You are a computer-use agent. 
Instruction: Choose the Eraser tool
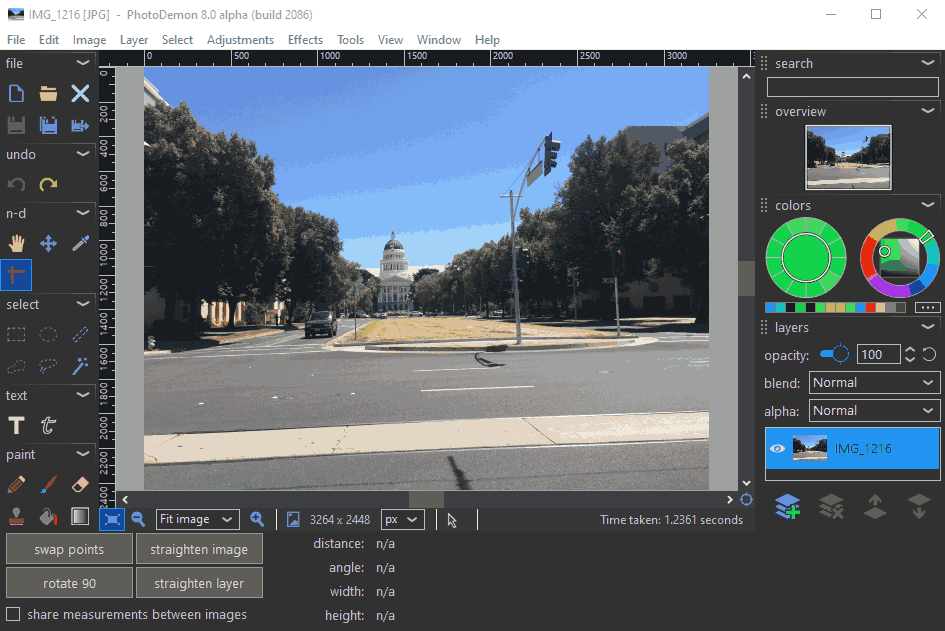click(x=80, y=485)
